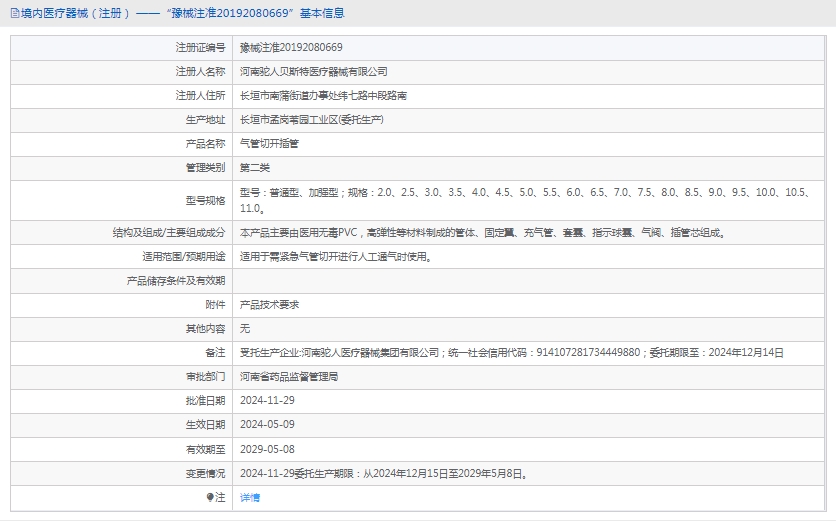Click the document icon beside the page title
The height and width of the screenshot is (521, 836).
click(x=14, y=13)
